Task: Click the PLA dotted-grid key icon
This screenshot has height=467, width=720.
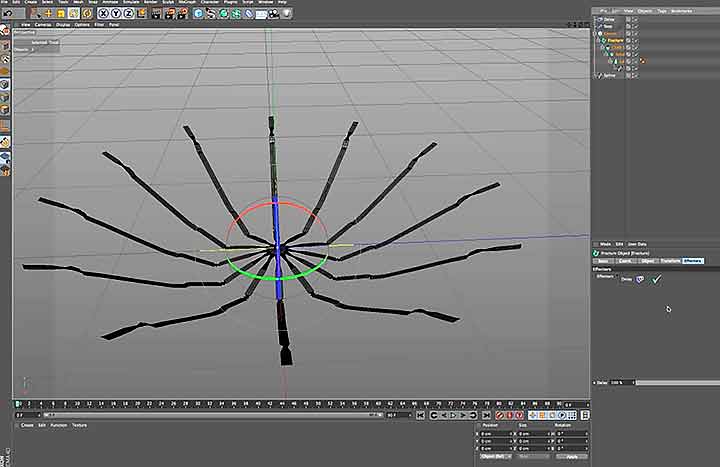Action: pyautogui.click(x=572, y=415)
